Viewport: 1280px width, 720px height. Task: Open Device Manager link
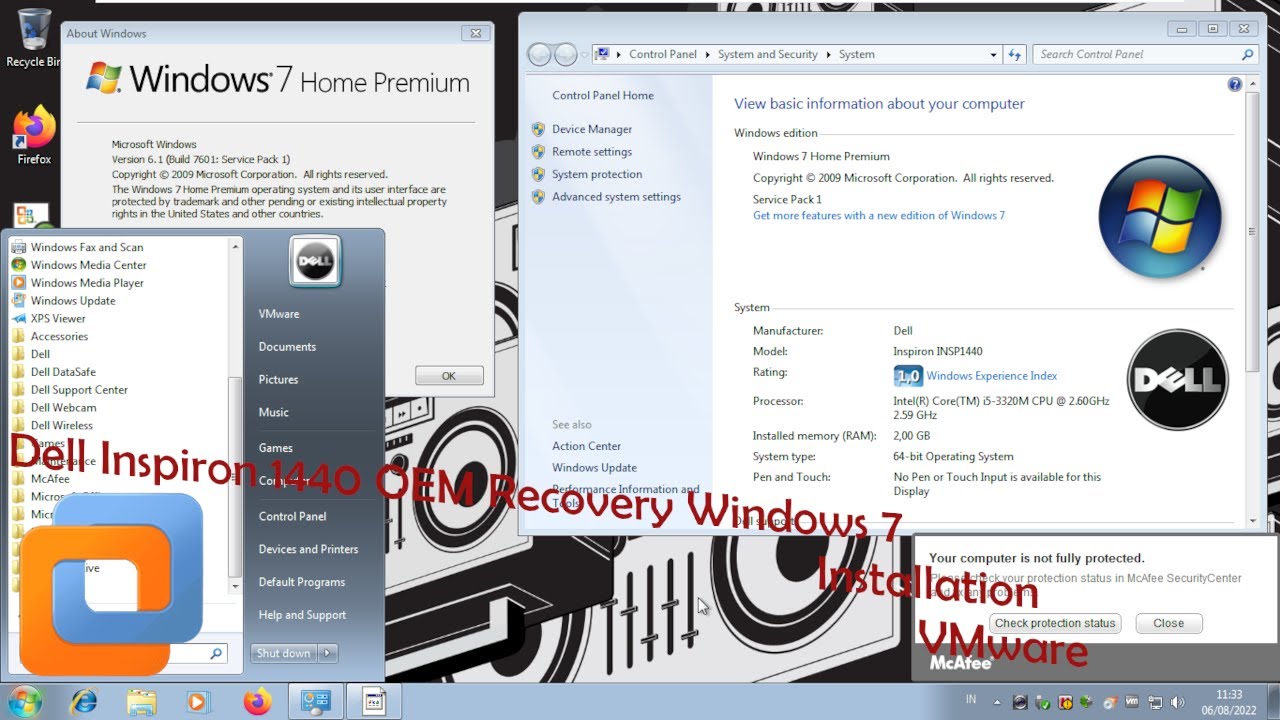tap(592, 129)
